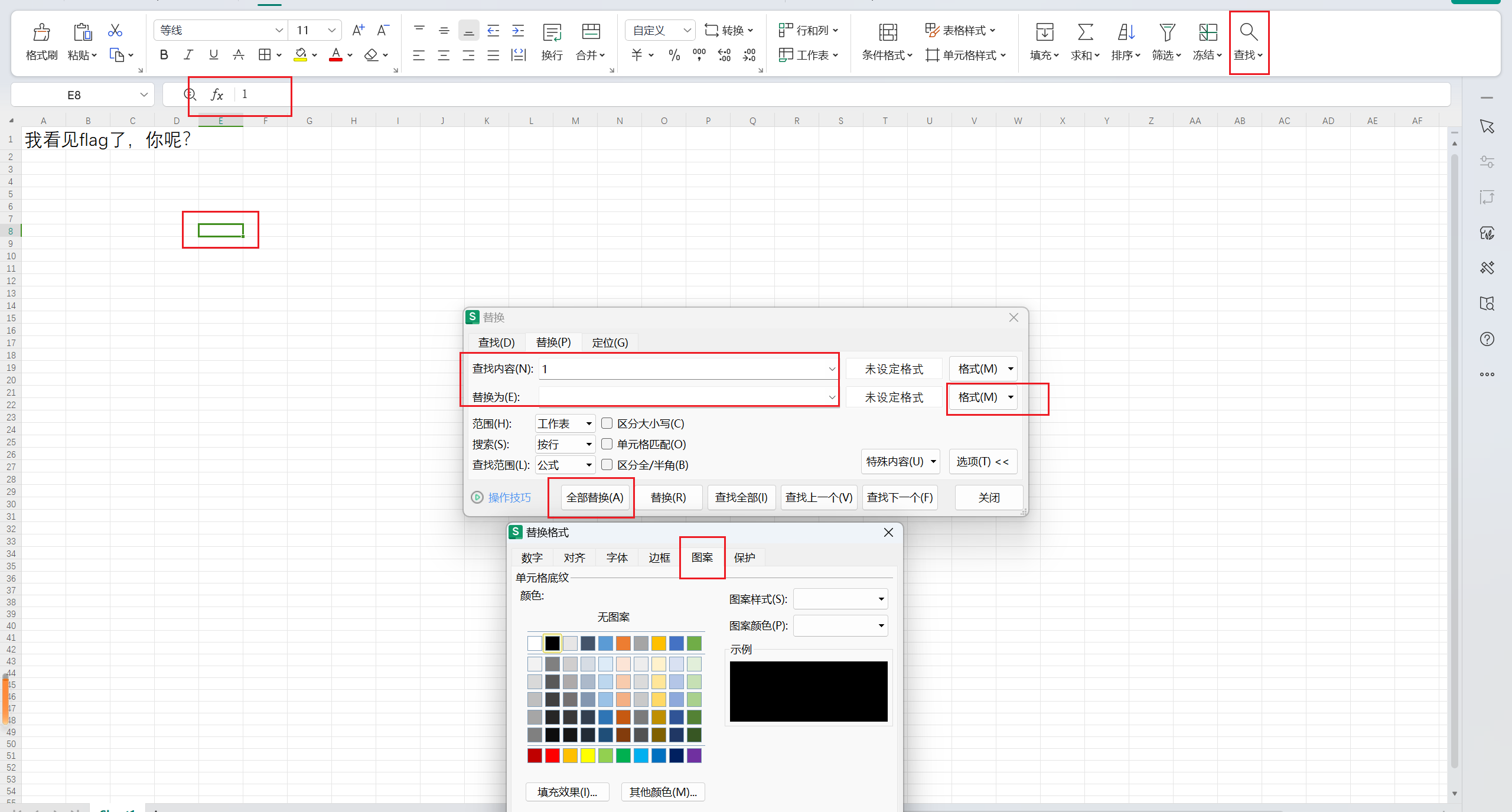Enable the 单元格匹配(O) checkbox

[607, 444]
